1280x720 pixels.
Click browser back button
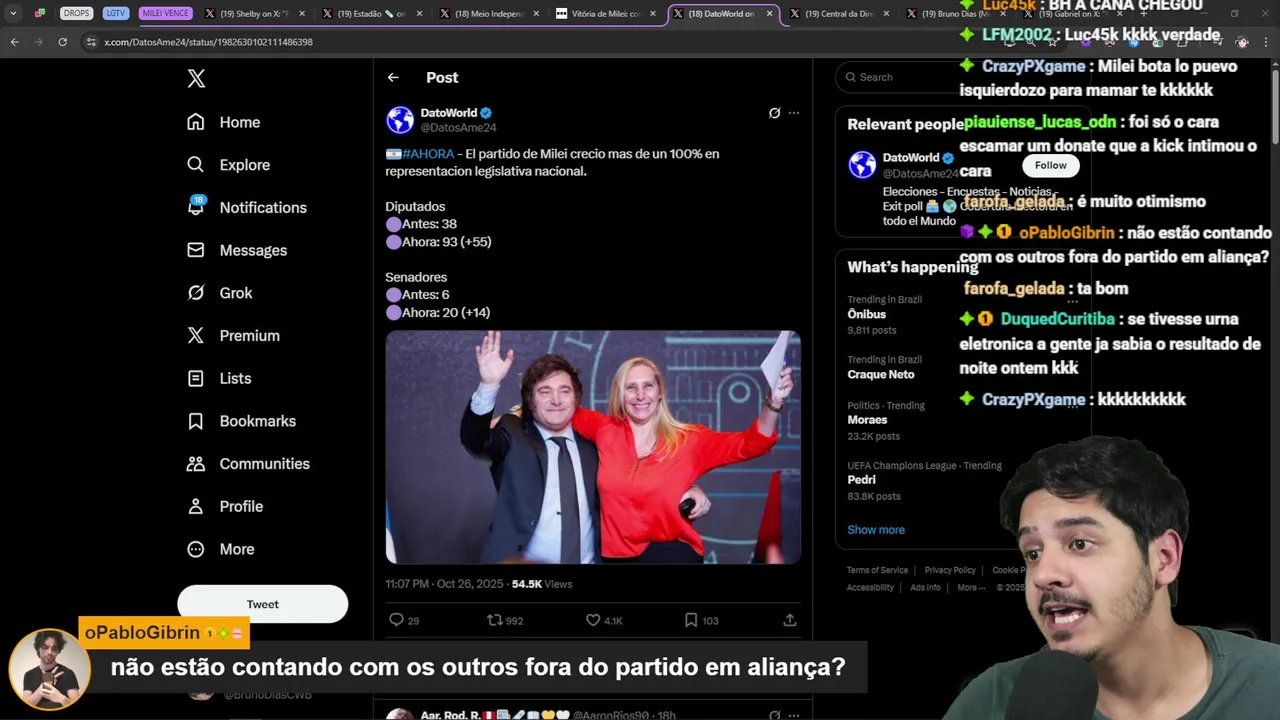[x=14, y=42]
